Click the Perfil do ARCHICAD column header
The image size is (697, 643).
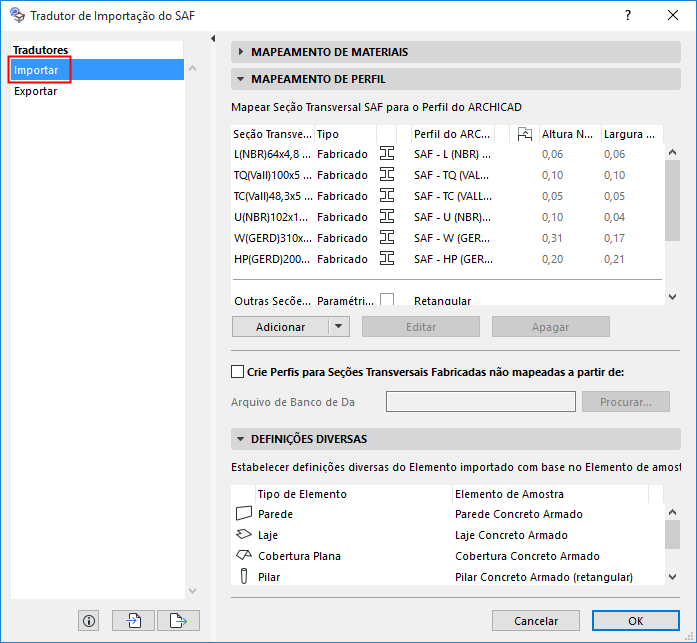453,134
